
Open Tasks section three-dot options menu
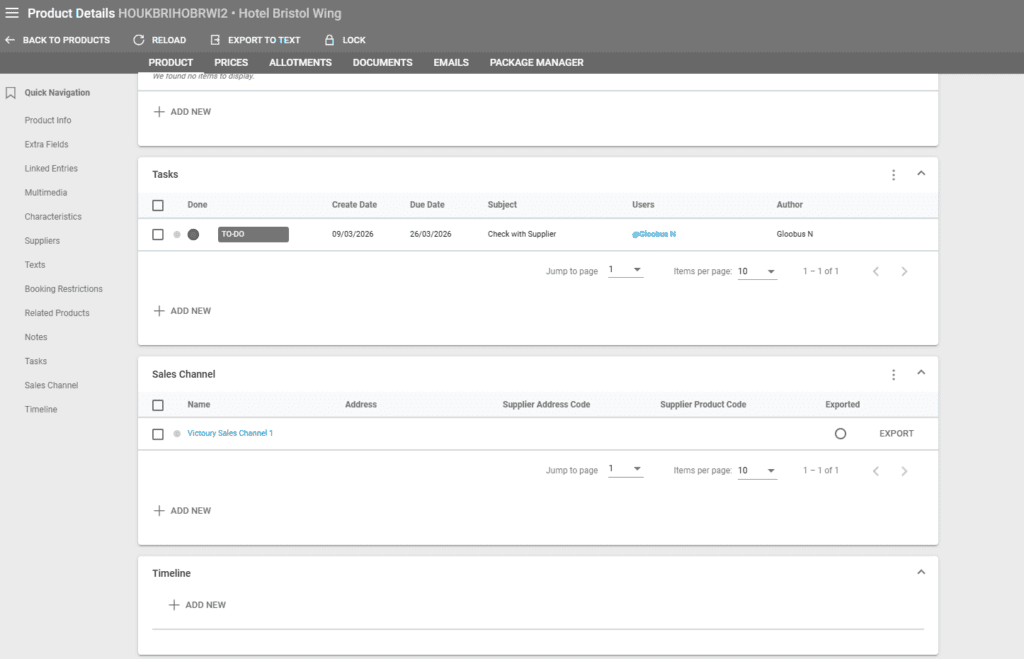point(893,175)
